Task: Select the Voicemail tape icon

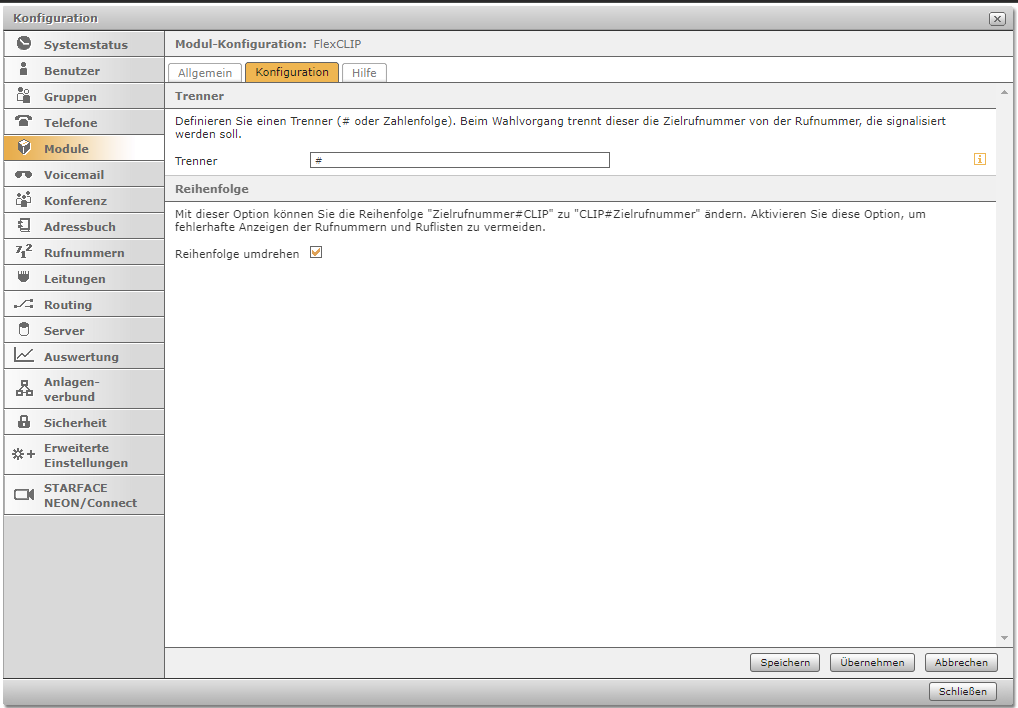Action: pos(24,174)
